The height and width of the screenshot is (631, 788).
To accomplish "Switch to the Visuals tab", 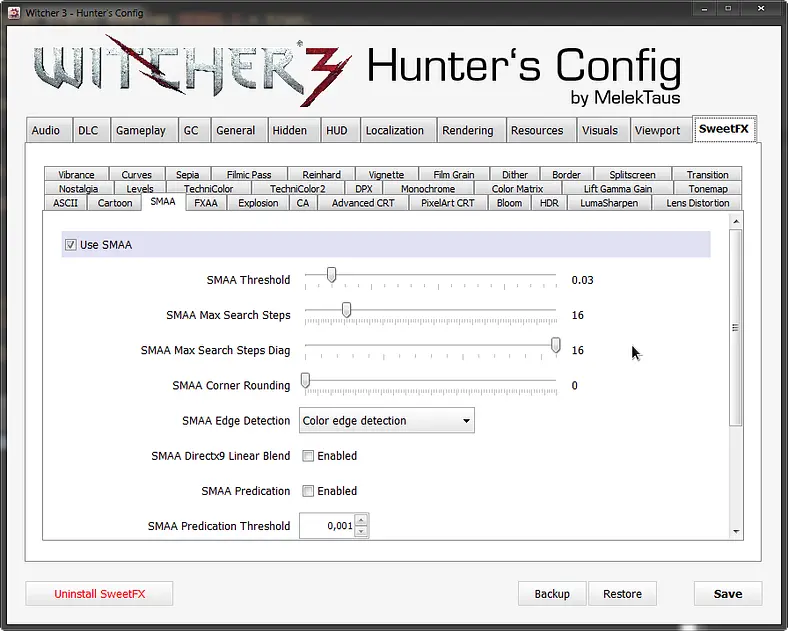I will tap(604, 131).
